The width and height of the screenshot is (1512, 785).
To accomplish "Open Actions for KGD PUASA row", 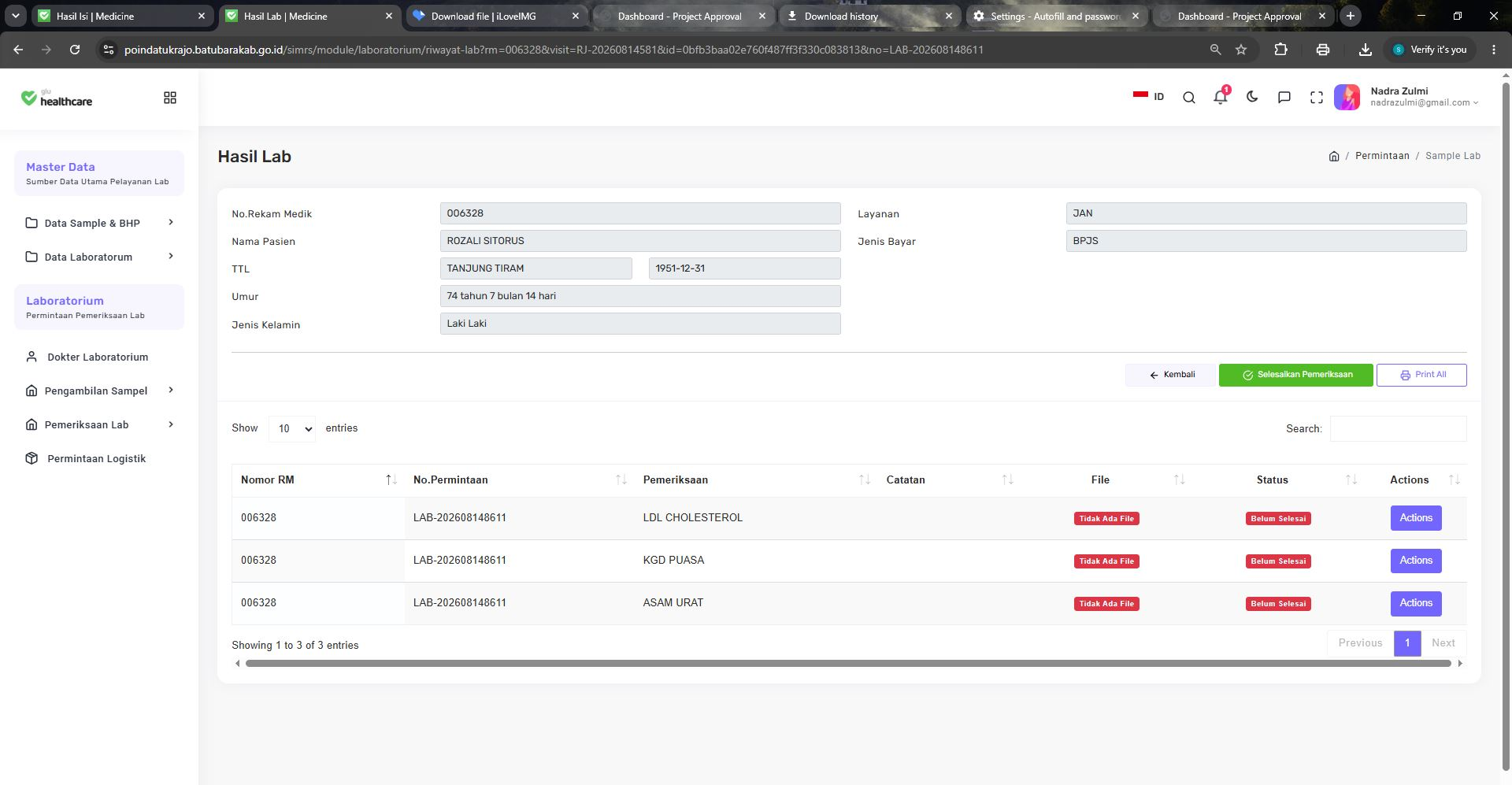I will [1416, 561].
